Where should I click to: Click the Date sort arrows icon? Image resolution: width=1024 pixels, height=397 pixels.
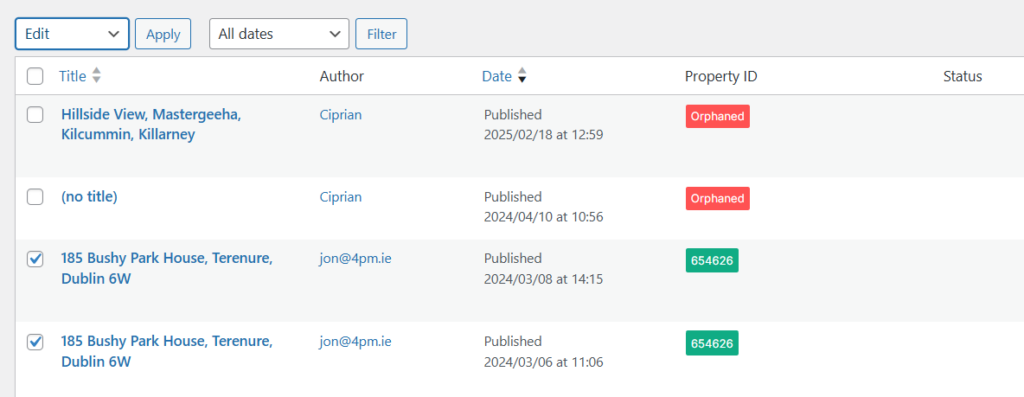(x=521, y=76)
